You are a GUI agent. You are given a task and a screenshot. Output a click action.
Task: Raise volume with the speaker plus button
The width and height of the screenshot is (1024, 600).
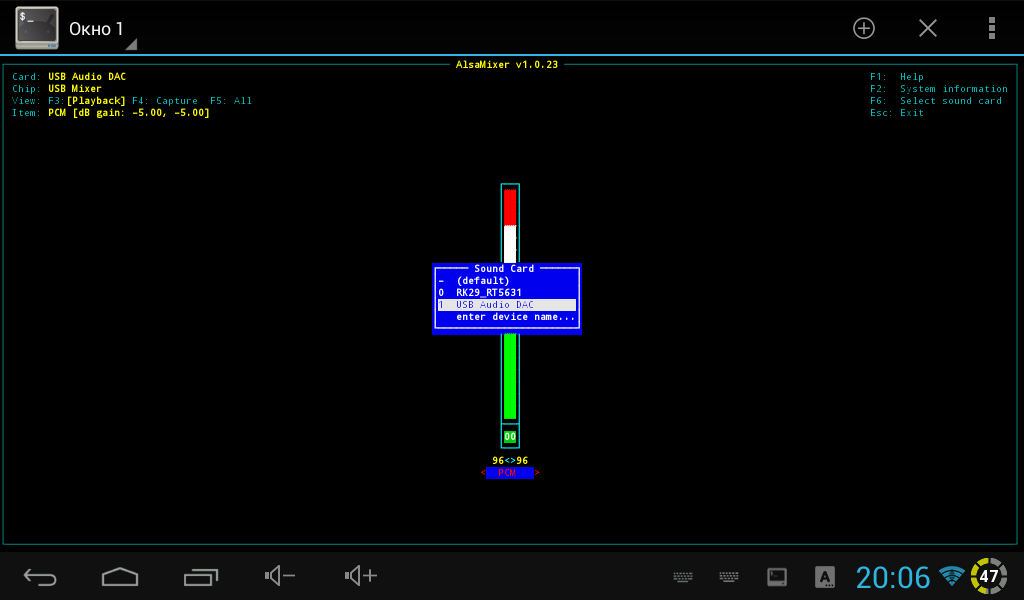pyautogui.click(x=361, y=576)
